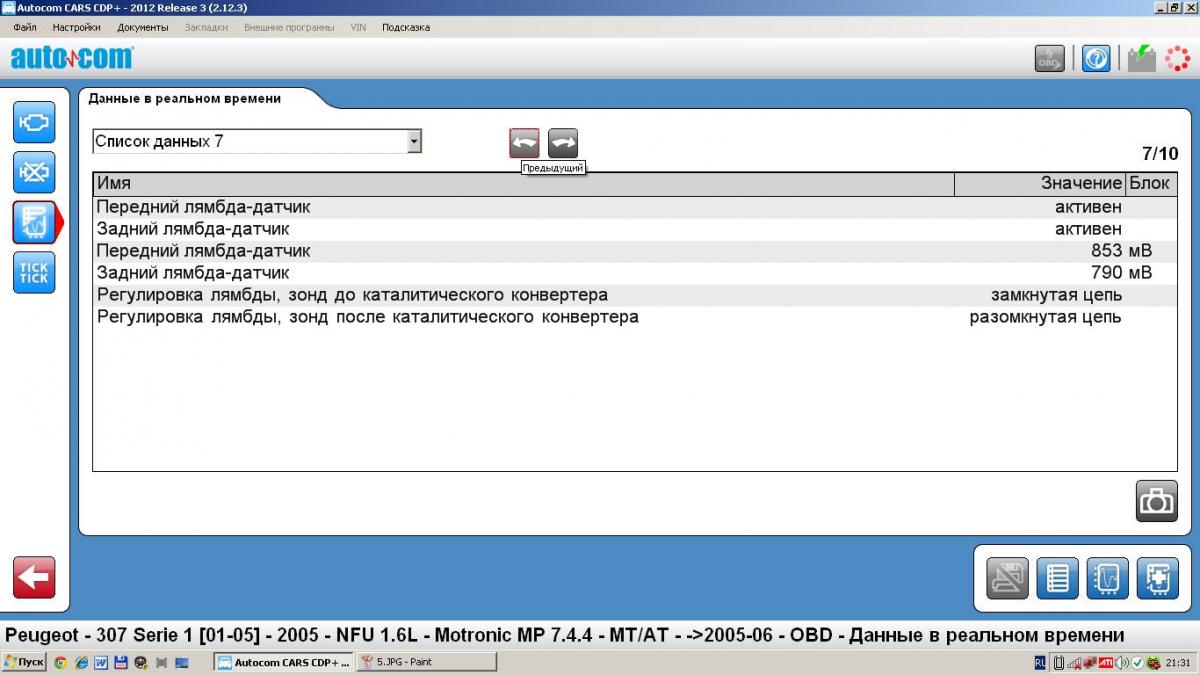Open the Подсказка menu

[406, 27]
